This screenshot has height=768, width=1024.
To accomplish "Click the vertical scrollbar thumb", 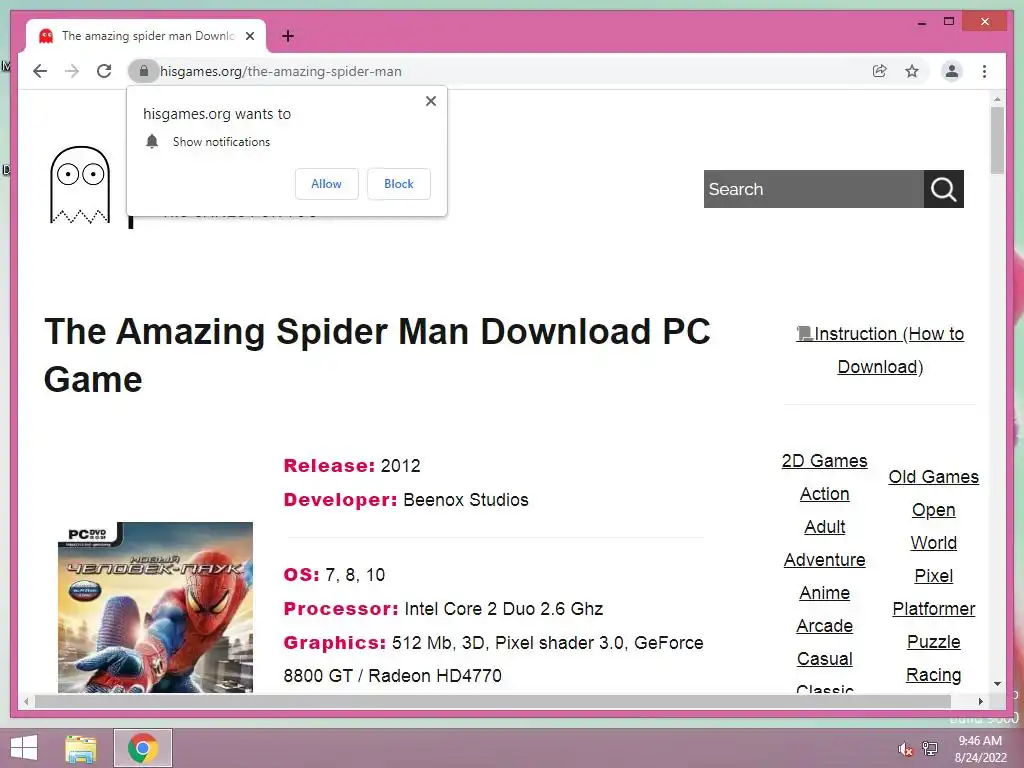I will tap(997, 140).
